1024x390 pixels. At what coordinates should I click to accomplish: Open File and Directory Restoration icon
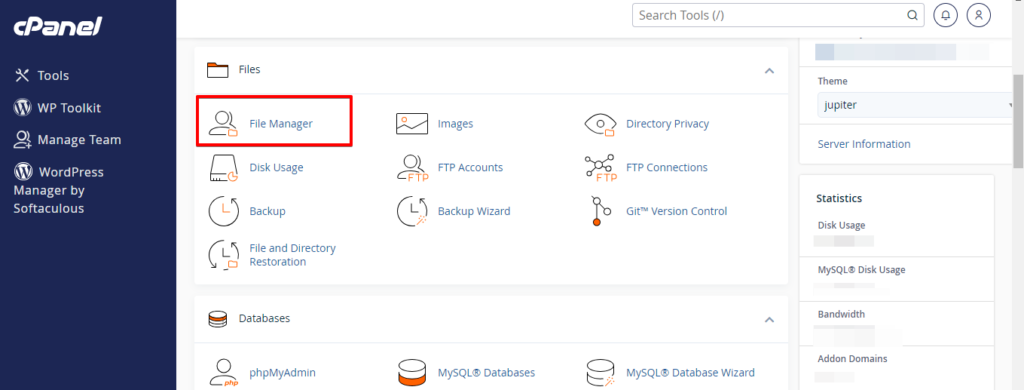tap(223, 255)
